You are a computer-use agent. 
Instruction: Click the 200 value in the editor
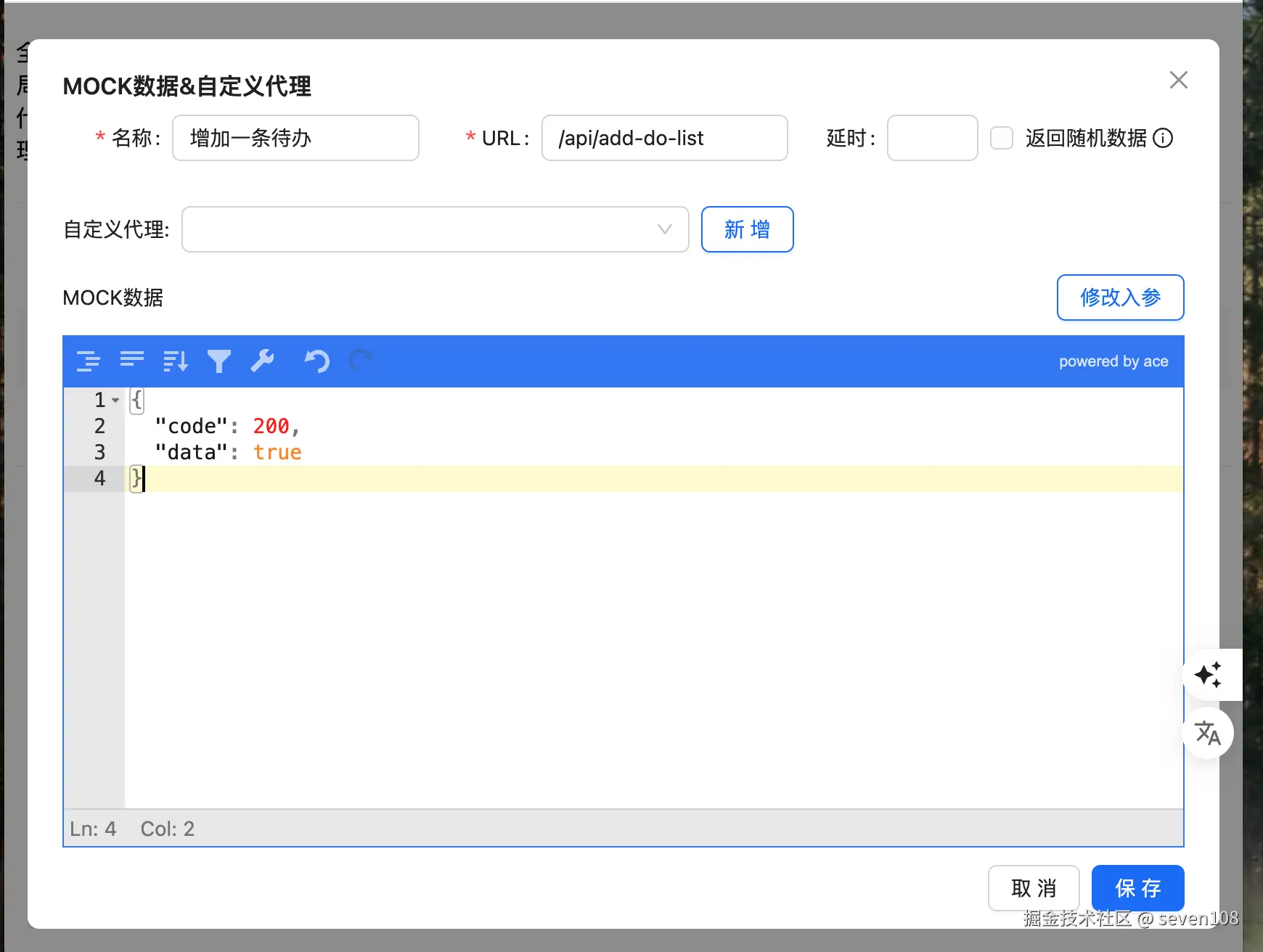click(271, 426)
